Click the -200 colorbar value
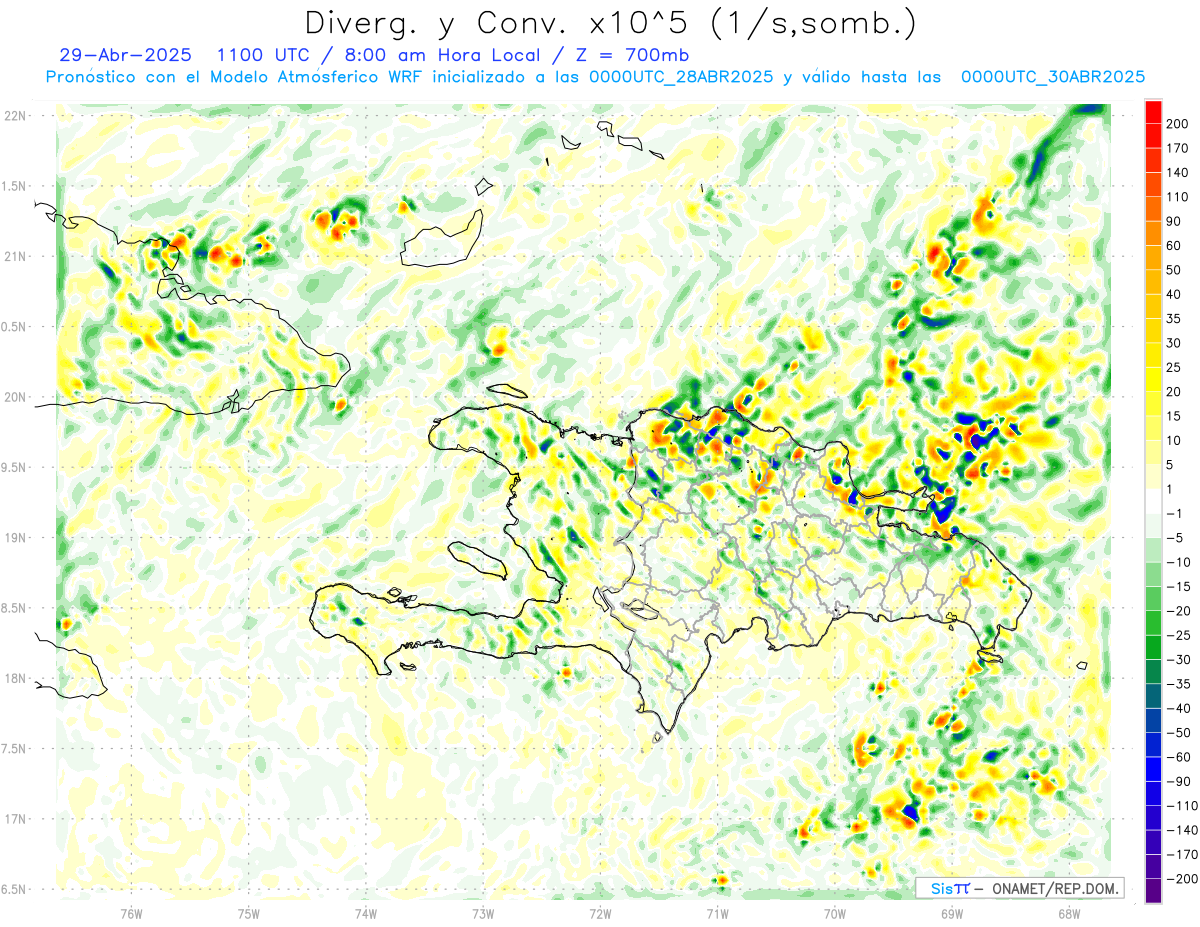1200x927 pixels. [1184, 880]
